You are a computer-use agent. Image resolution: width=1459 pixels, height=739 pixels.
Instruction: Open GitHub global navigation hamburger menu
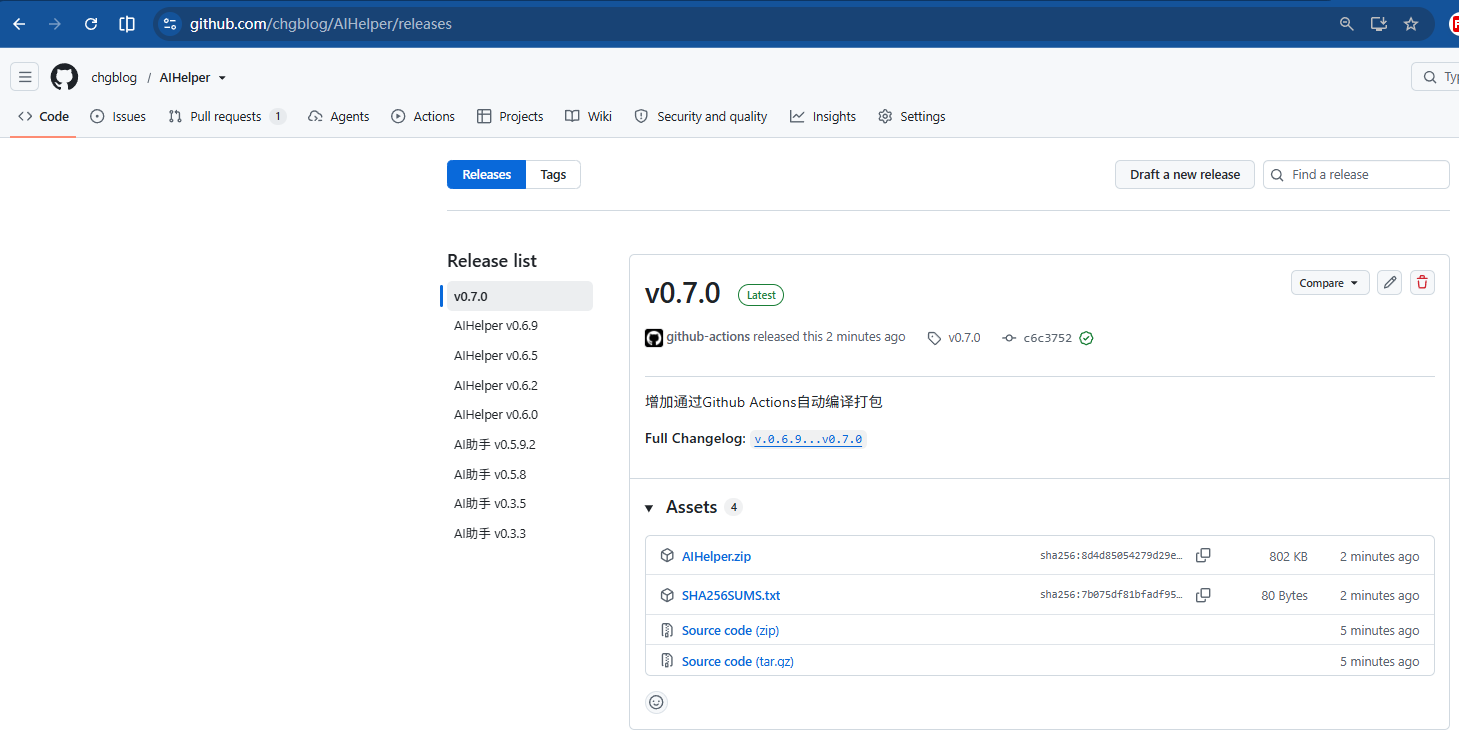tap(25, 77)
